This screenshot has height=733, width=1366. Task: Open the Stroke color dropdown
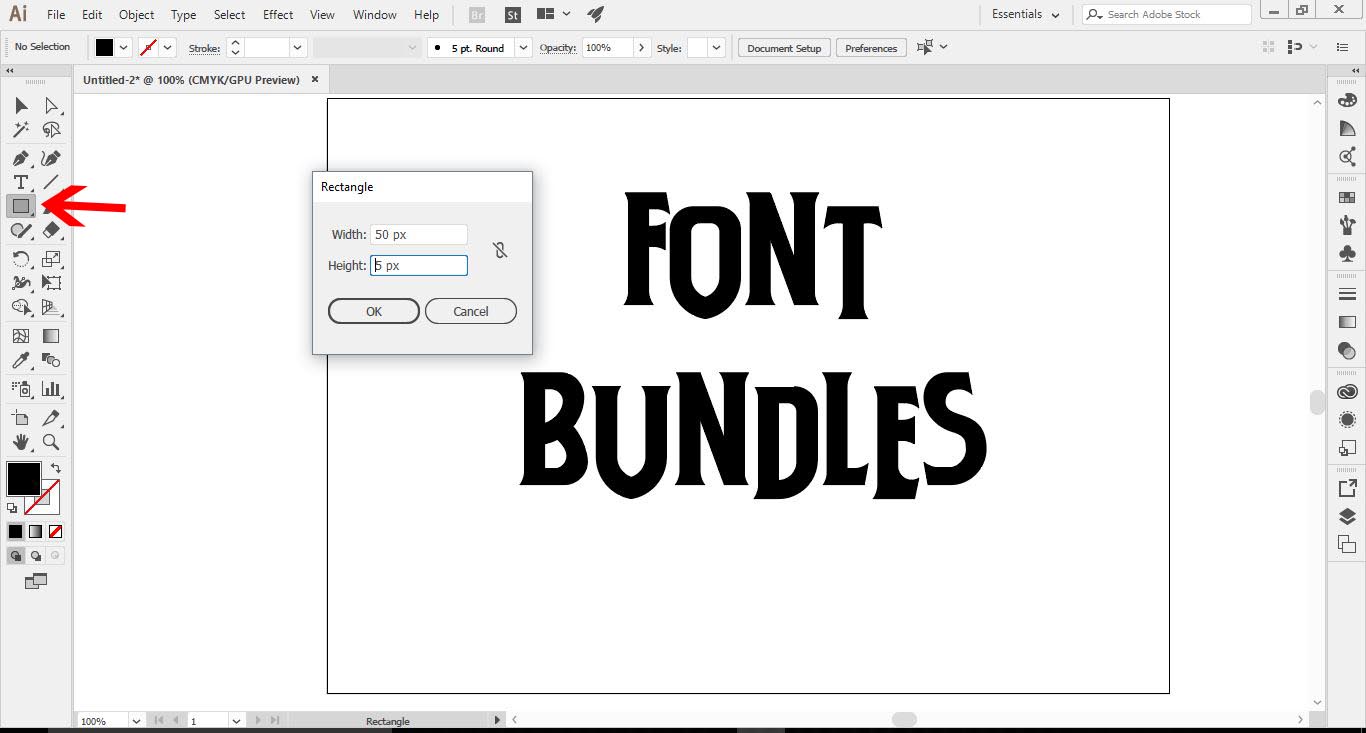pos(168,47)
